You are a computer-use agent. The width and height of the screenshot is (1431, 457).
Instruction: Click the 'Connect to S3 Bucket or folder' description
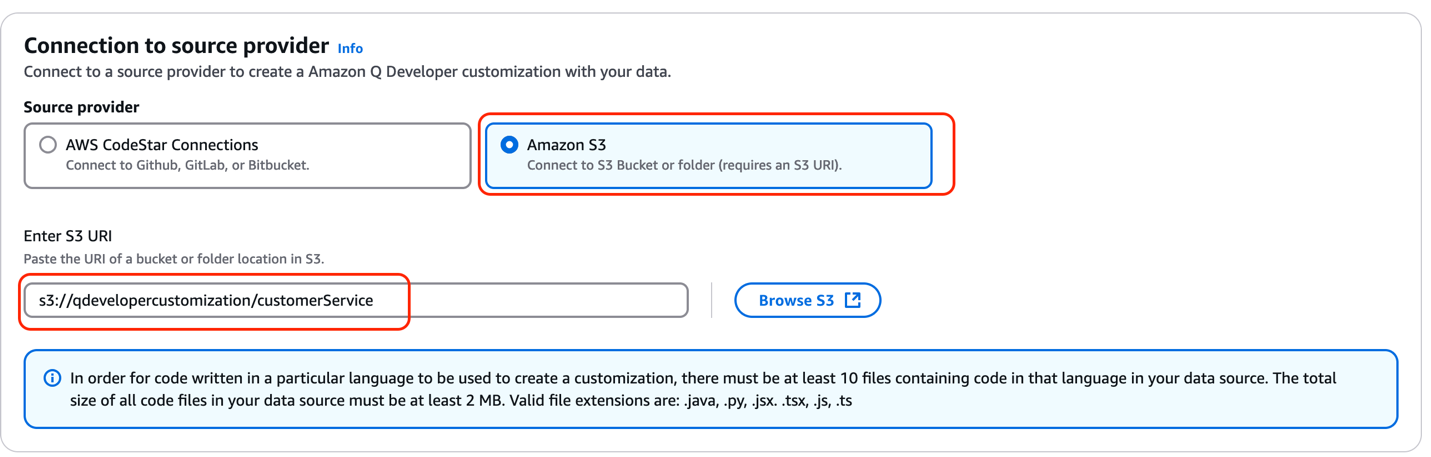point(684,165)
